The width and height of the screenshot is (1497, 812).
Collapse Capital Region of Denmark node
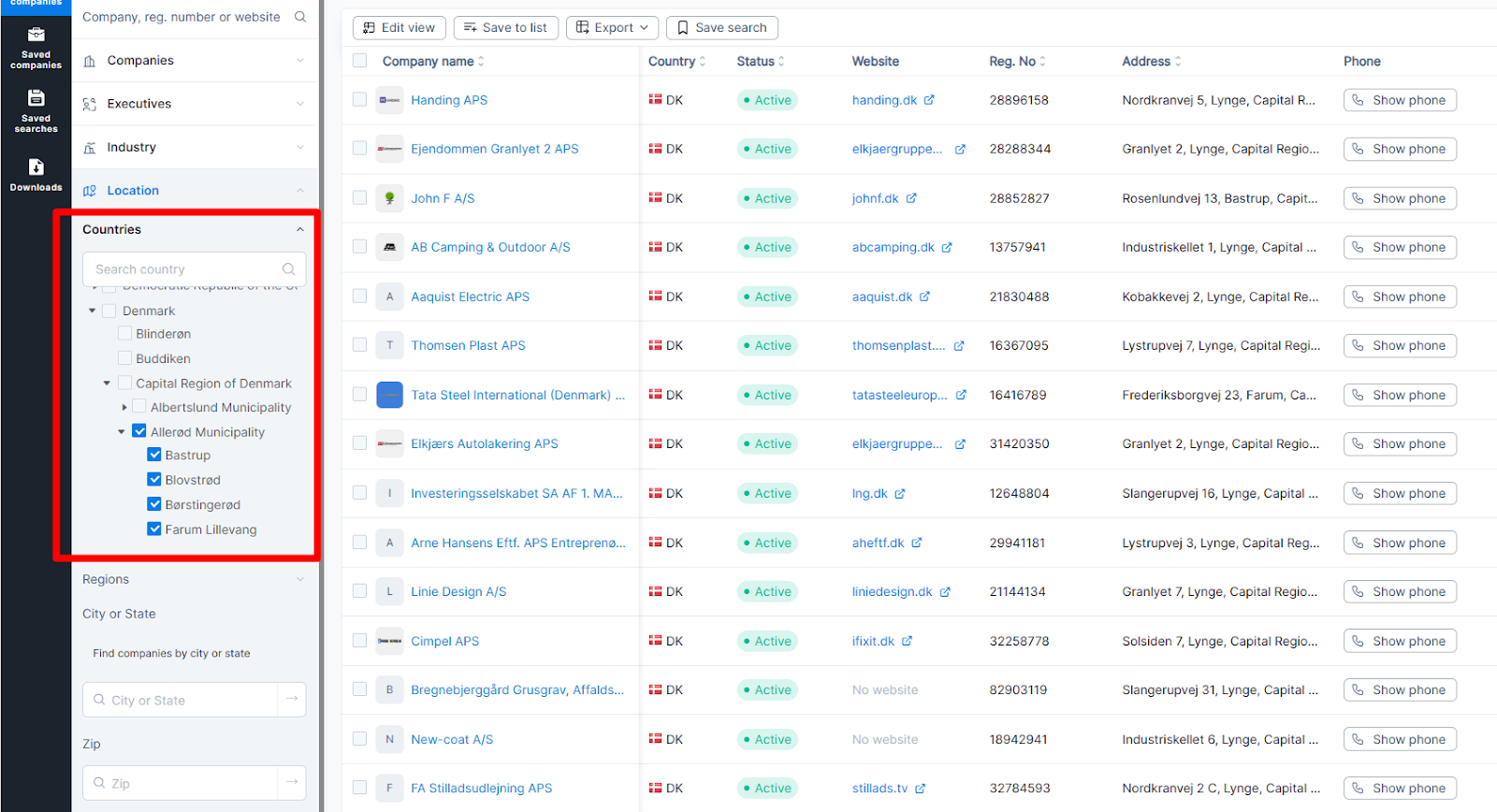point(107,383)
